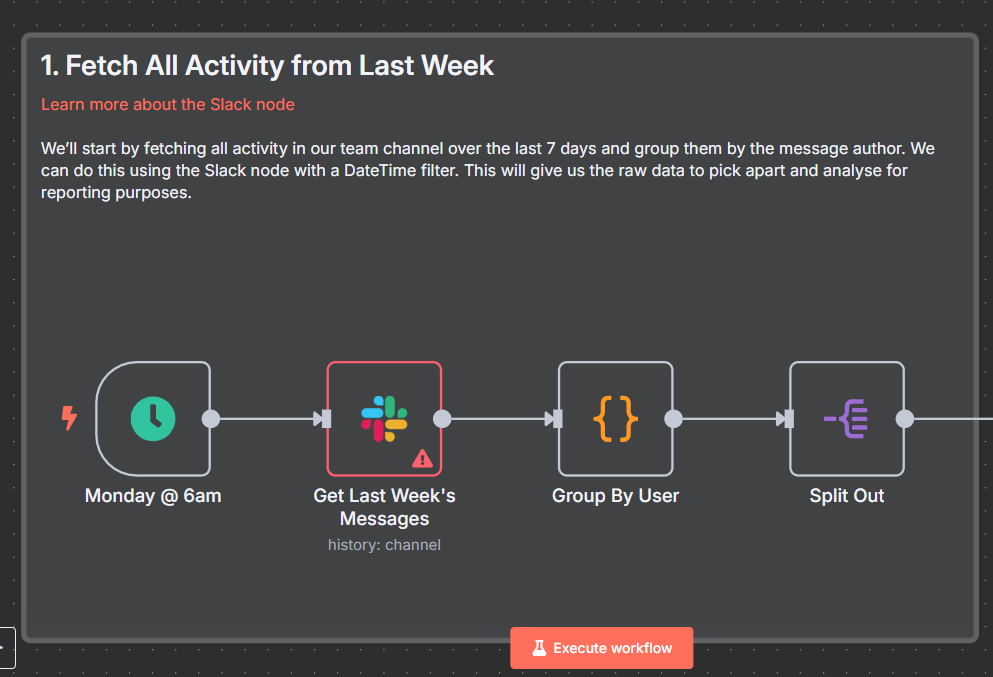This screenshot has width=993, height=677.
Task: Click the output dot of the Group By User node
Action: (673, 419)
